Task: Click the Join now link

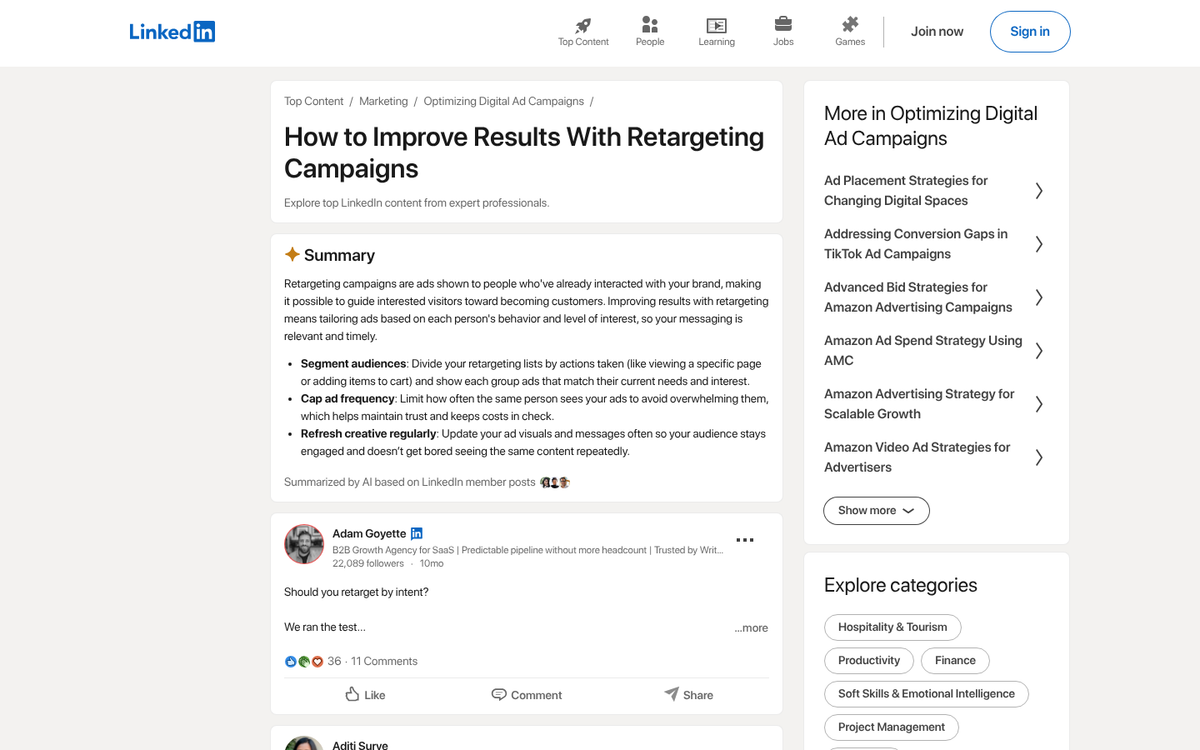Action: (x=937, y=31)
